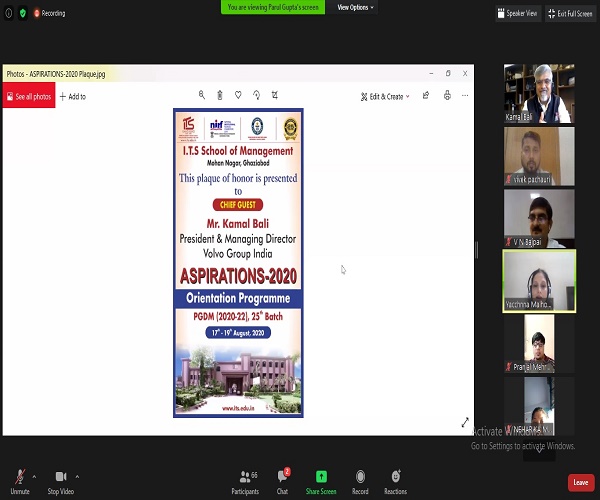Screen dimensions: 600x500
Task: Click the plaque image in Photos viewer
Action: pos(238,263)
